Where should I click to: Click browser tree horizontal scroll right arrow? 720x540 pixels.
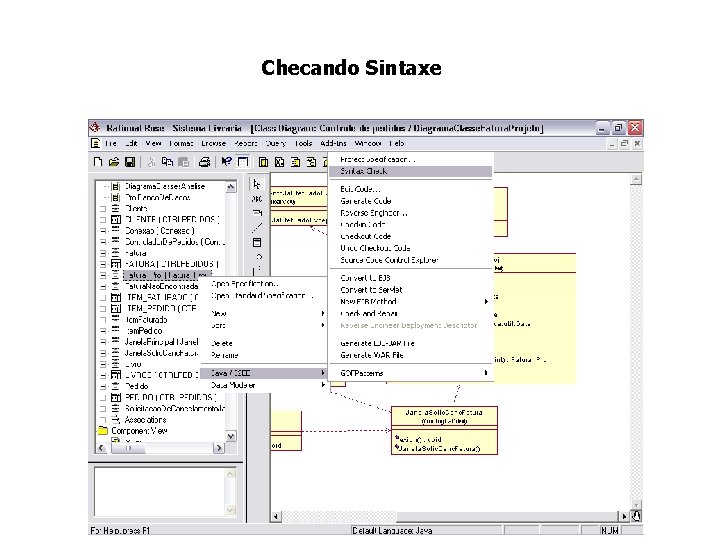[x=219, y=448]
